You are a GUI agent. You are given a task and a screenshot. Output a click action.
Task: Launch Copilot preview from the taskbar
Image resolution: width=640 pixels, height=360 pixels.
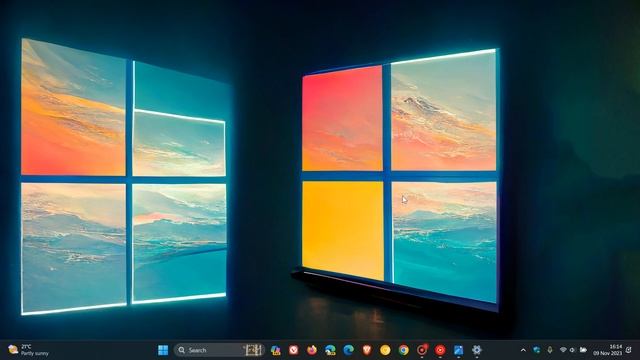coord(276,350)
